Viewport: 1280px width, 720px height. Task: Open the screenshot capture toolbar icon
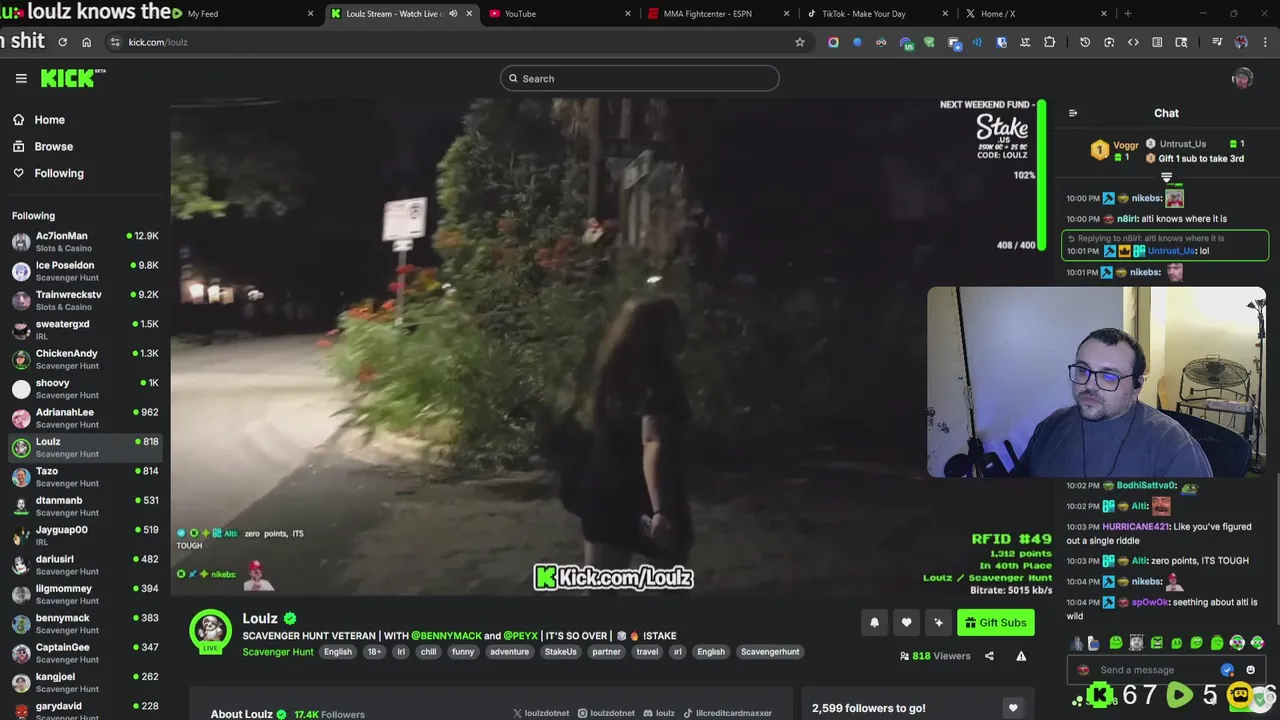tap(1109, 42)
